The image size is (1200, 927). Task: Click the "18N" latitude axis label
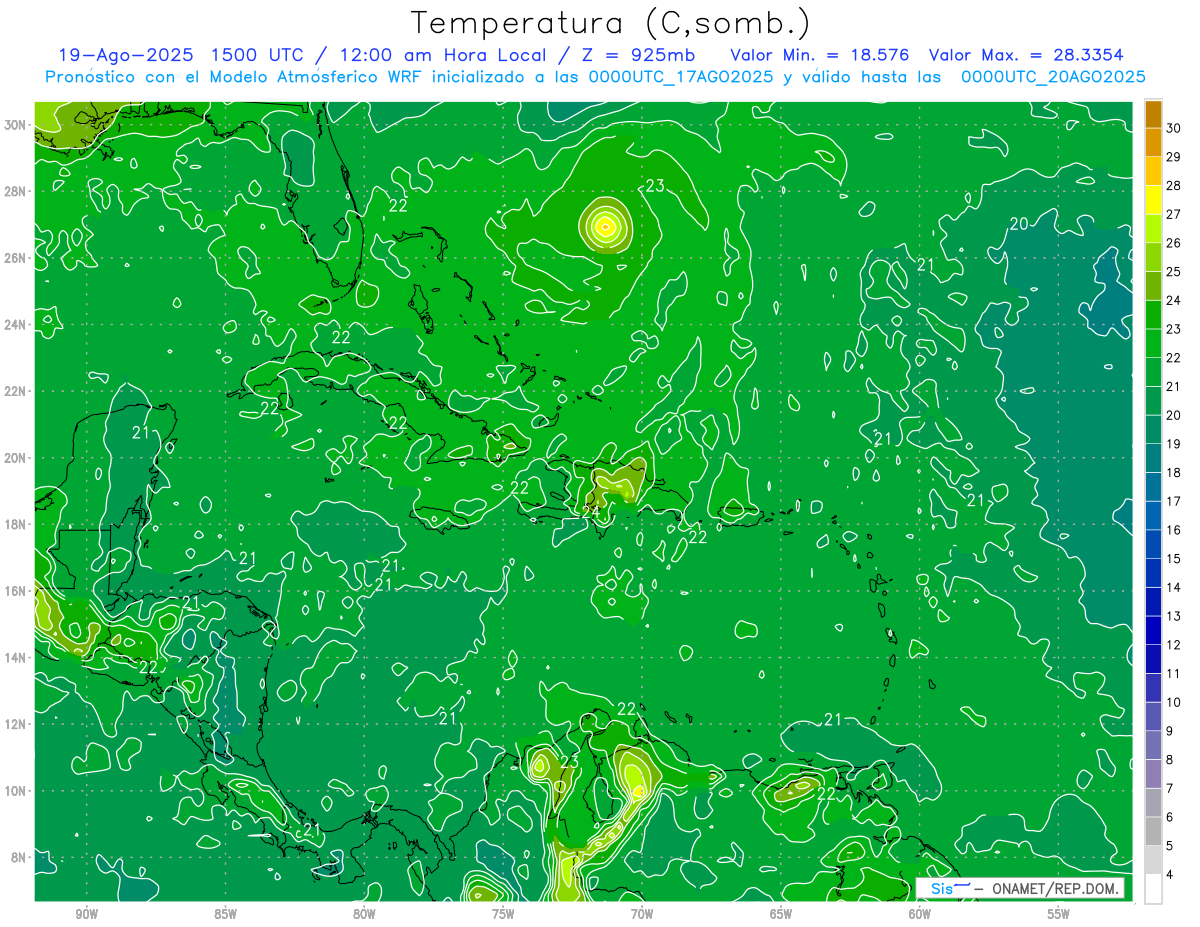(17, 524)
